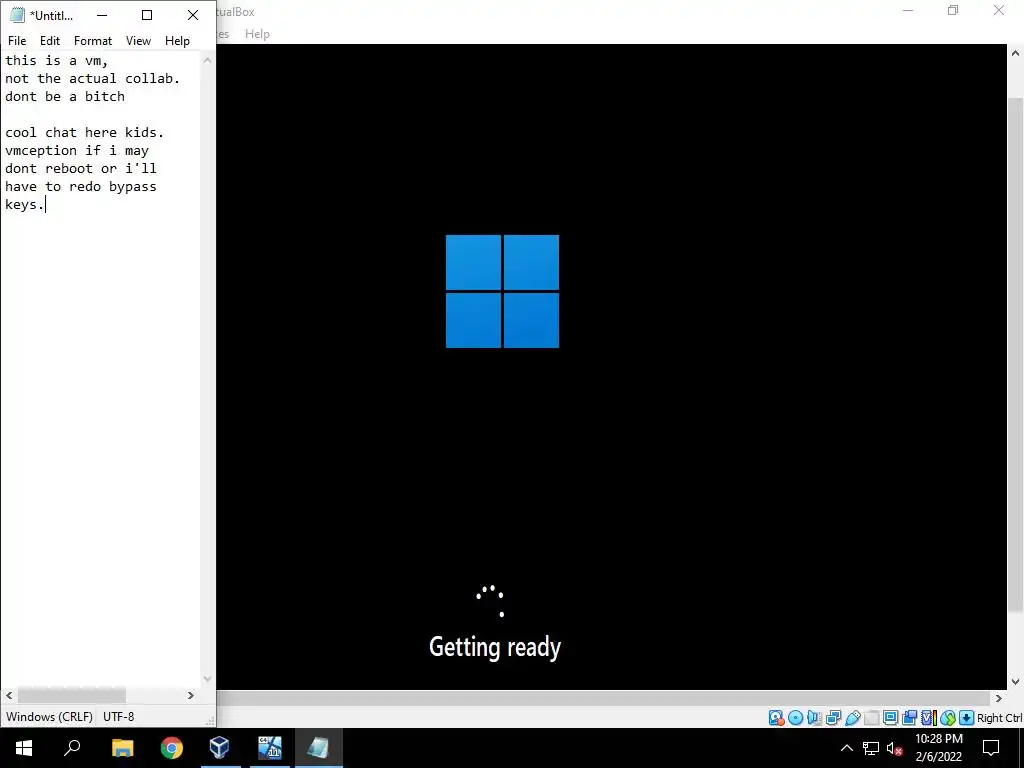Open the Notepad View menu
The width and height of the screenshot is (1024, 768).
(138, 40)
